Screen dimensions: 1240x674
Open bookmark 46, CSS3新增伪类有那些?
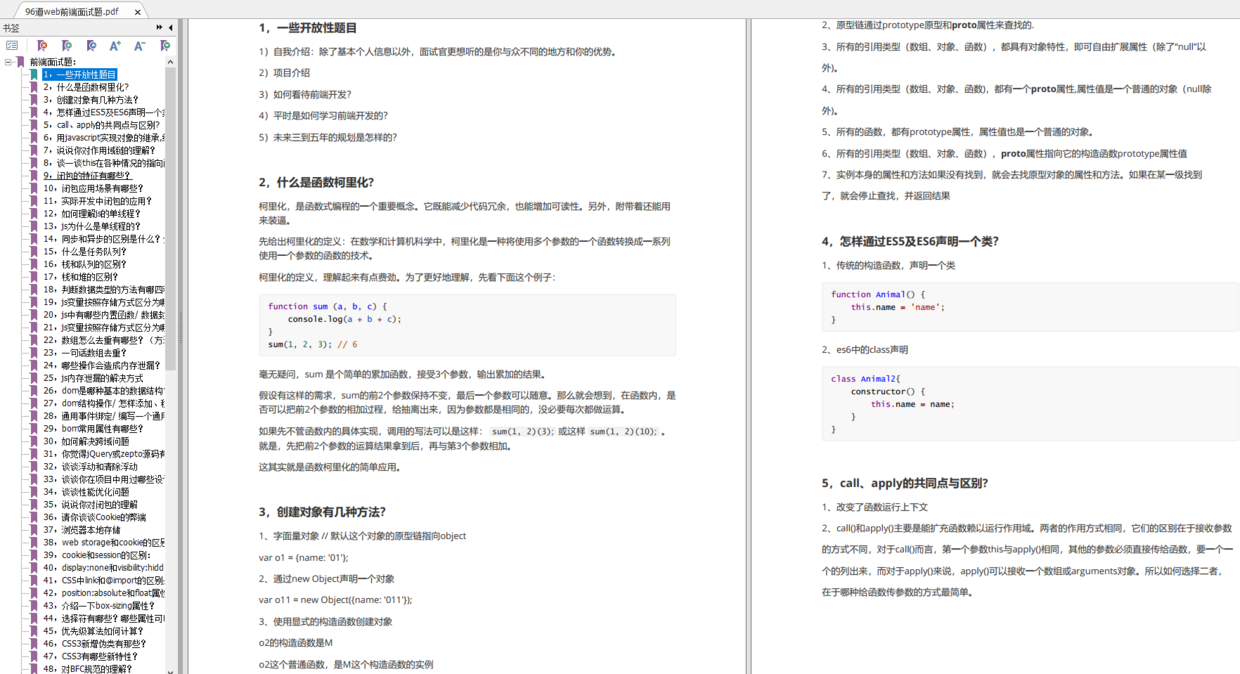click(96, 644)
